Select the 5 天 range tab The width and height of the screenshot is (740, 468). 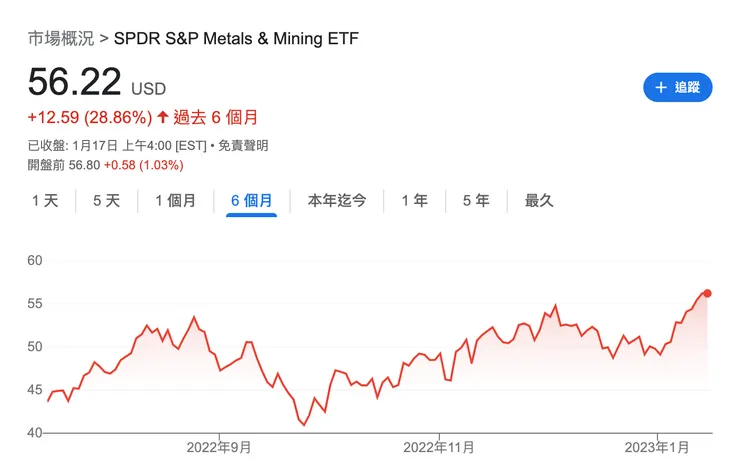[106, 201]
